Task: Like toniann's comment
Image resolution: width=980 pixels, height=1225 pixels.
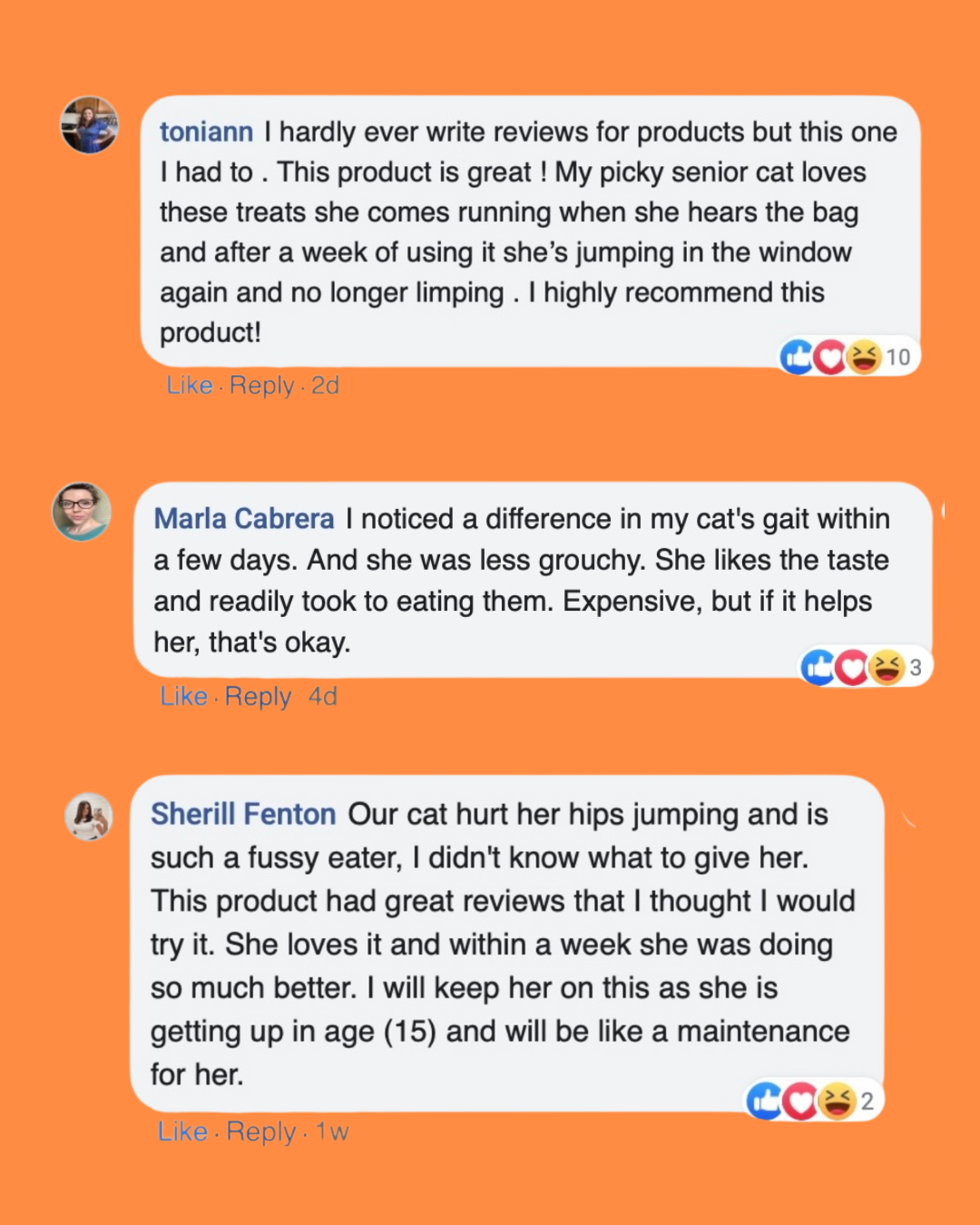Action: (x=189, y=386)
